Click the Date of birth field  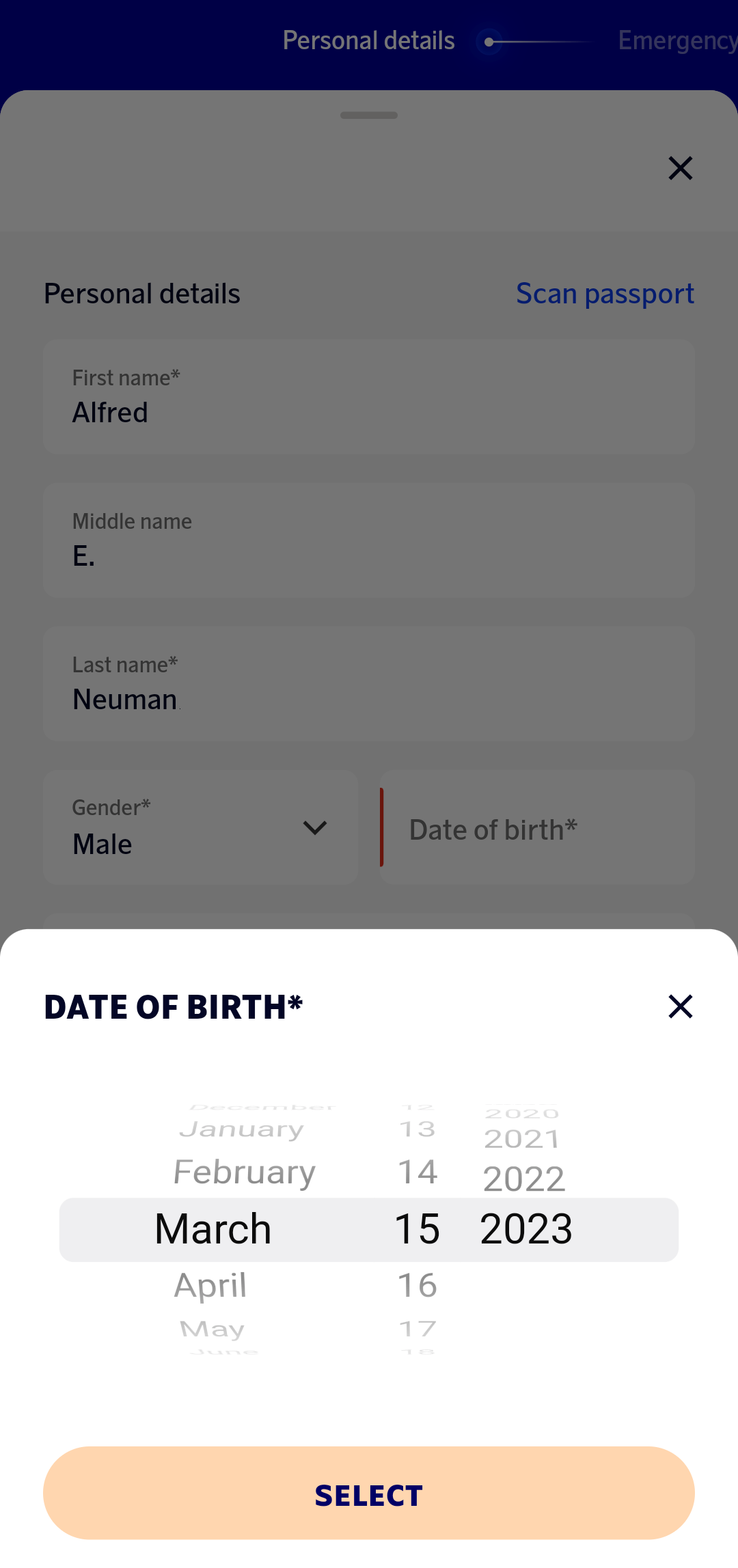[x=537, y=827]
